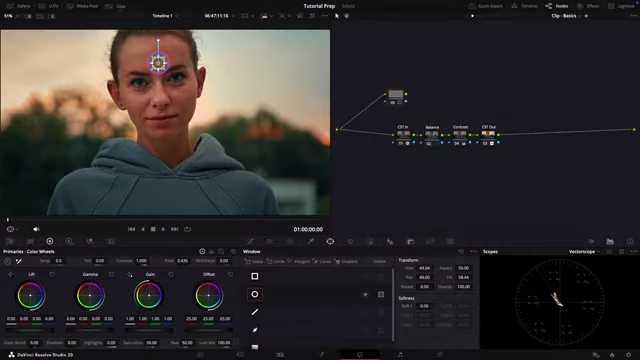Click the Size value field

(424, 268)
